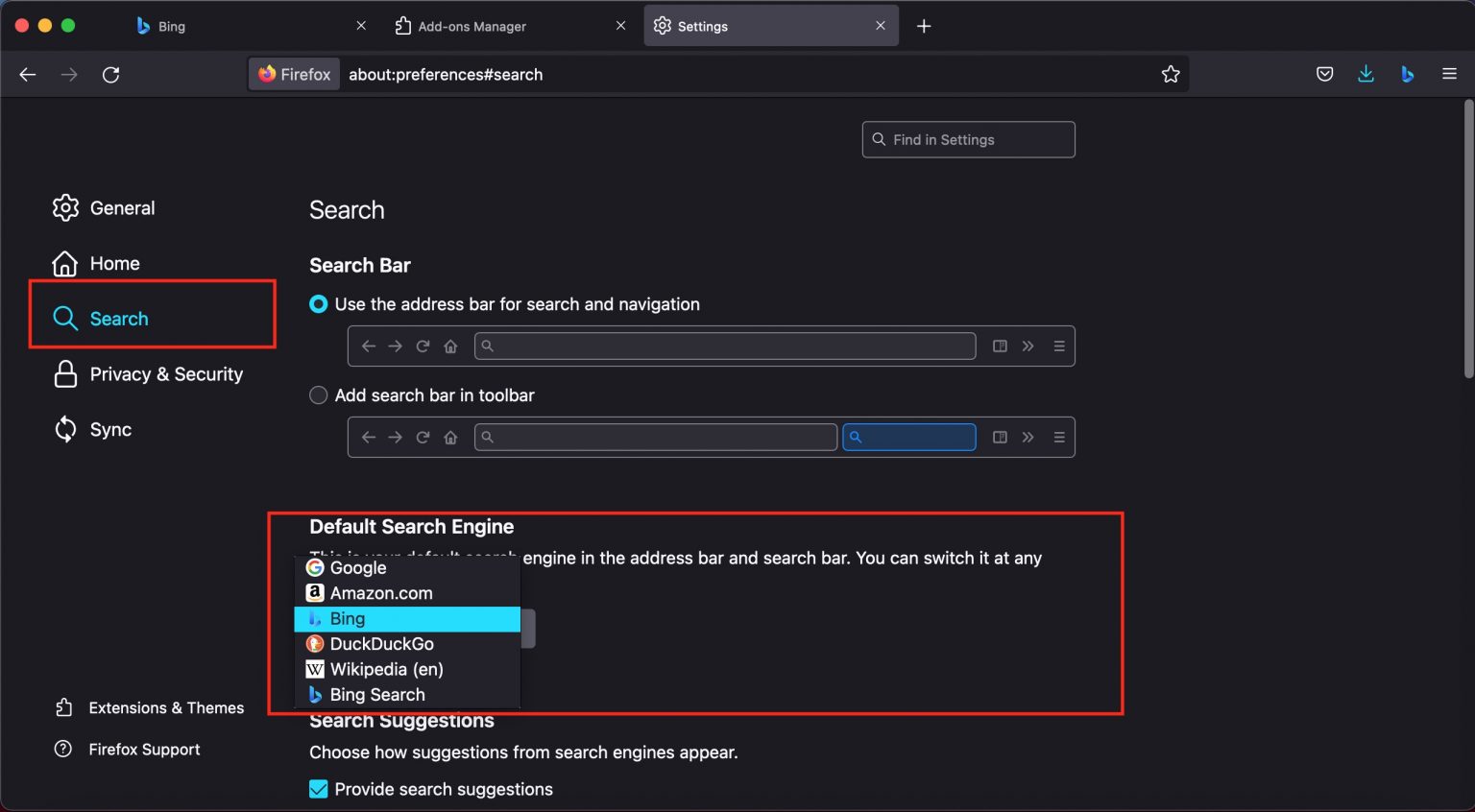Select 'Add search bar in toolbar'
The width and height of the screenshot is (1475, 812).
click(x=318, y=394)
